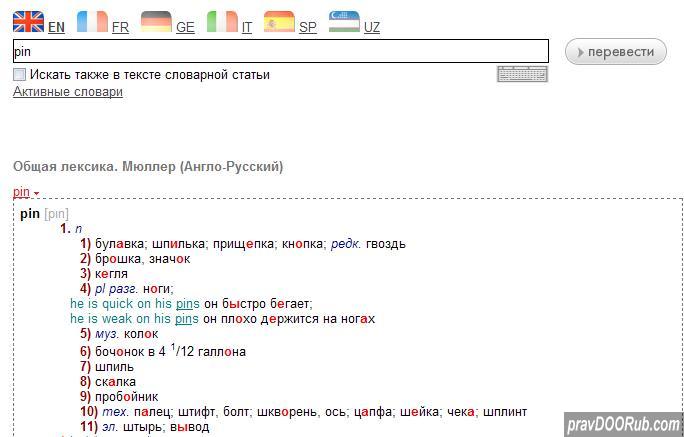Open the 'Активные словари' link

coord(67,92)
